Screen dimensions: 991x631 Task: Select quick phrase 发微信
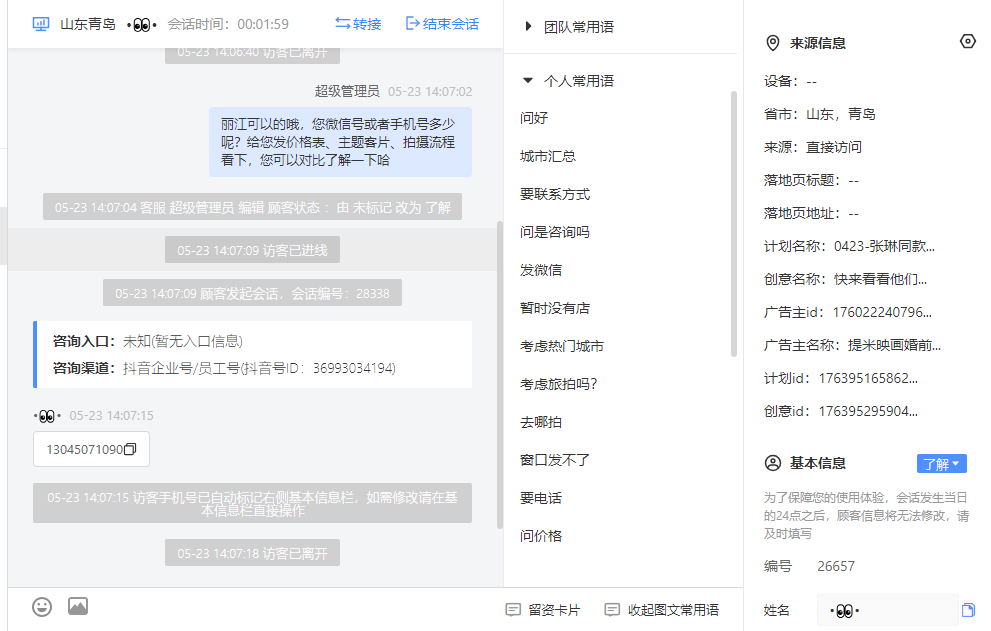click(541, 270)
